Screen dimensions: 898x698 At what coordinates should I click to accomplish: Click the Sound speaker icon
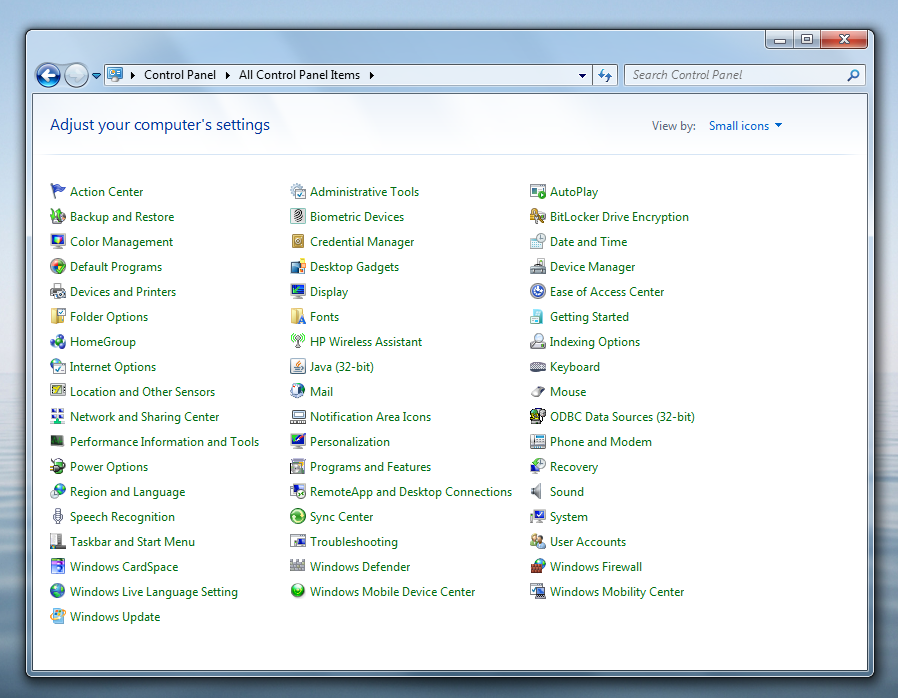538,492
